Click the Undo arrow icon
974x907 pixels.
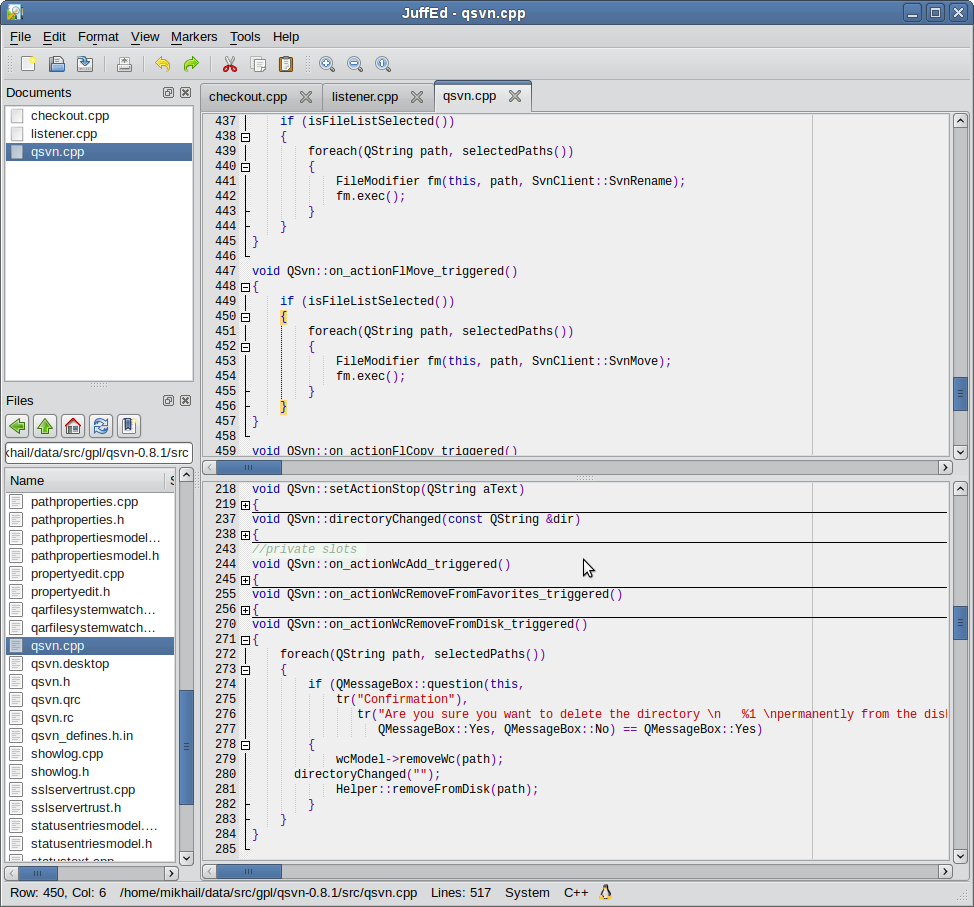pos(163,64)
